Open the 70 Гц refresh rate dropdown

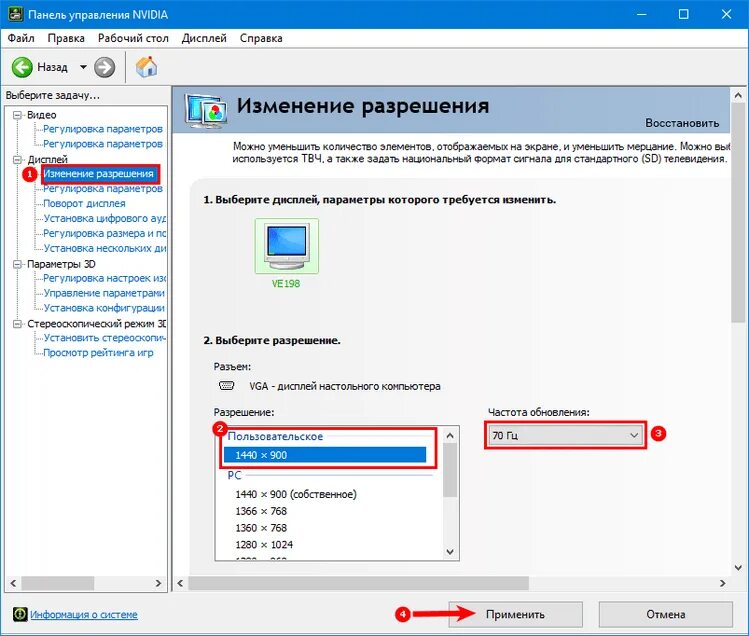[x=566, y=435]
